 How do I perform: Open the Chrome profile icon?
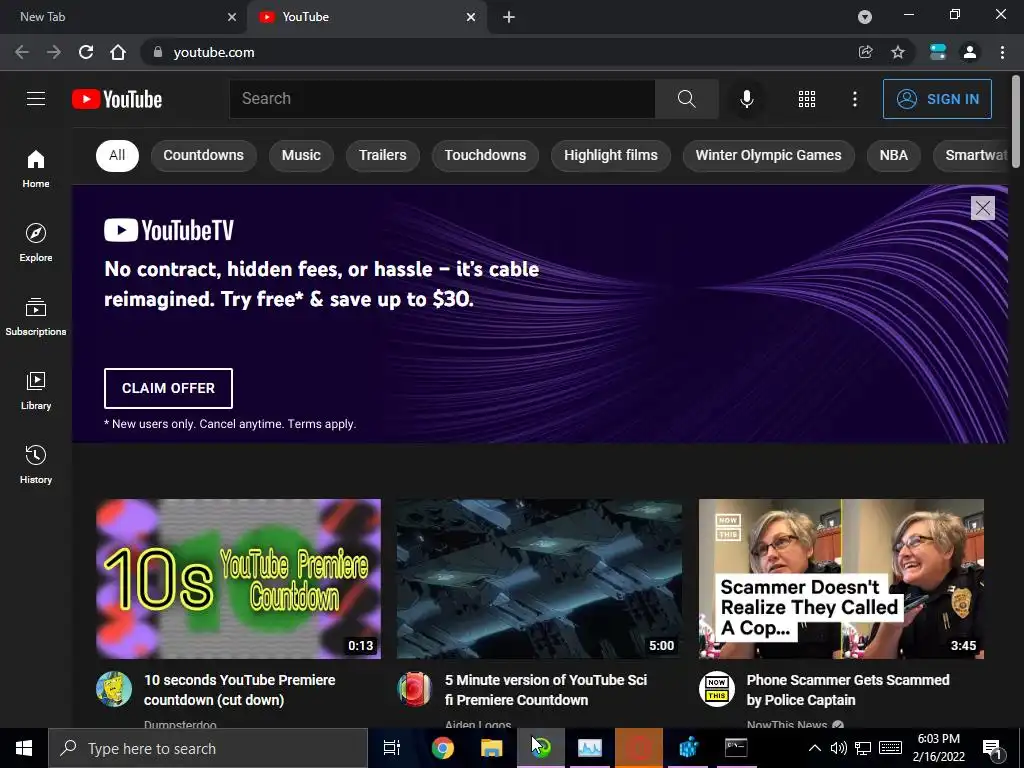pyautogui.click(x=970, y=52)
